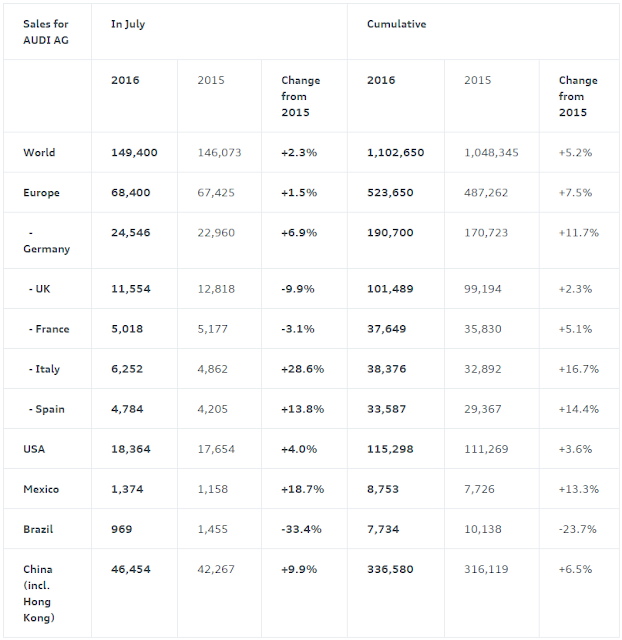Select the Sales for AUDI AG header
The height and width of the screenshot is (640, 622).
(x=46, y=32)
